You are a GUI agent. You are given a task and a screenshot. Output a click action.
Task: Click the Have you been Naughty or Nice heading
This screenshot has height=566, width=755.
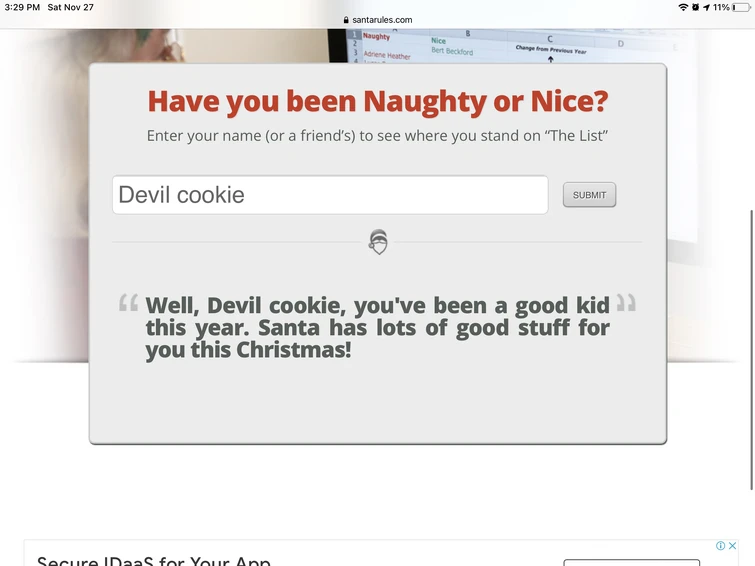(378, 102)
